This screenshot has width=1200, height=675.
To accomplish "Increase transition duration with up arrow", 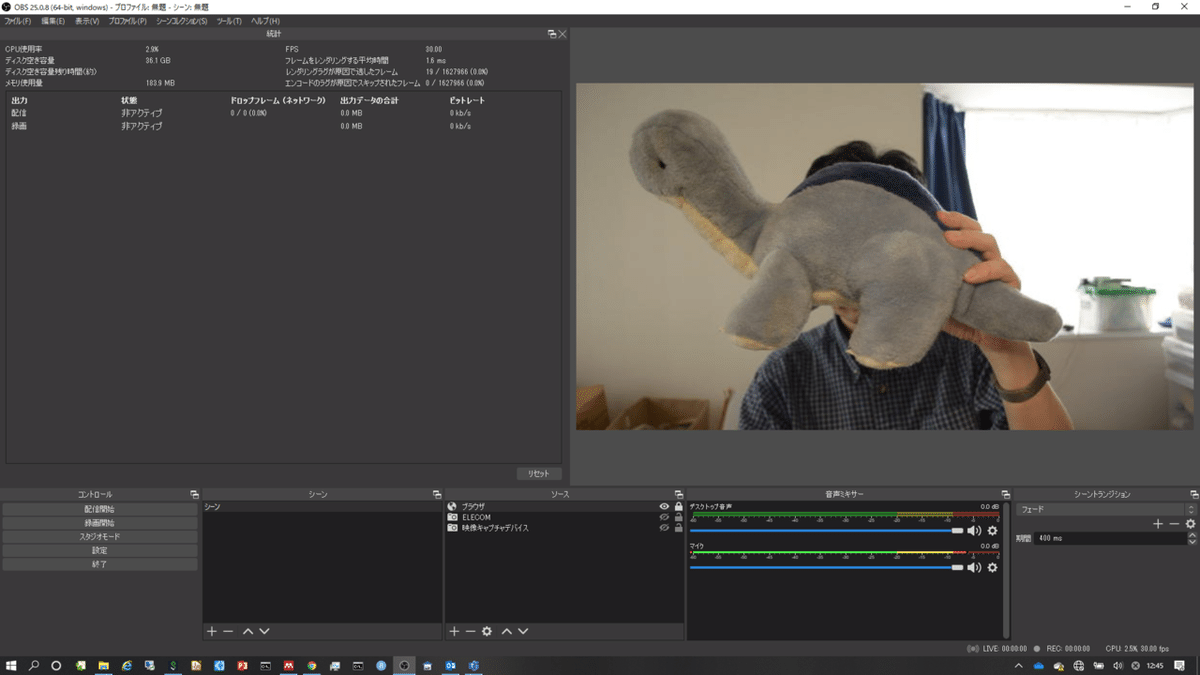I will (x=1192, y=535).
